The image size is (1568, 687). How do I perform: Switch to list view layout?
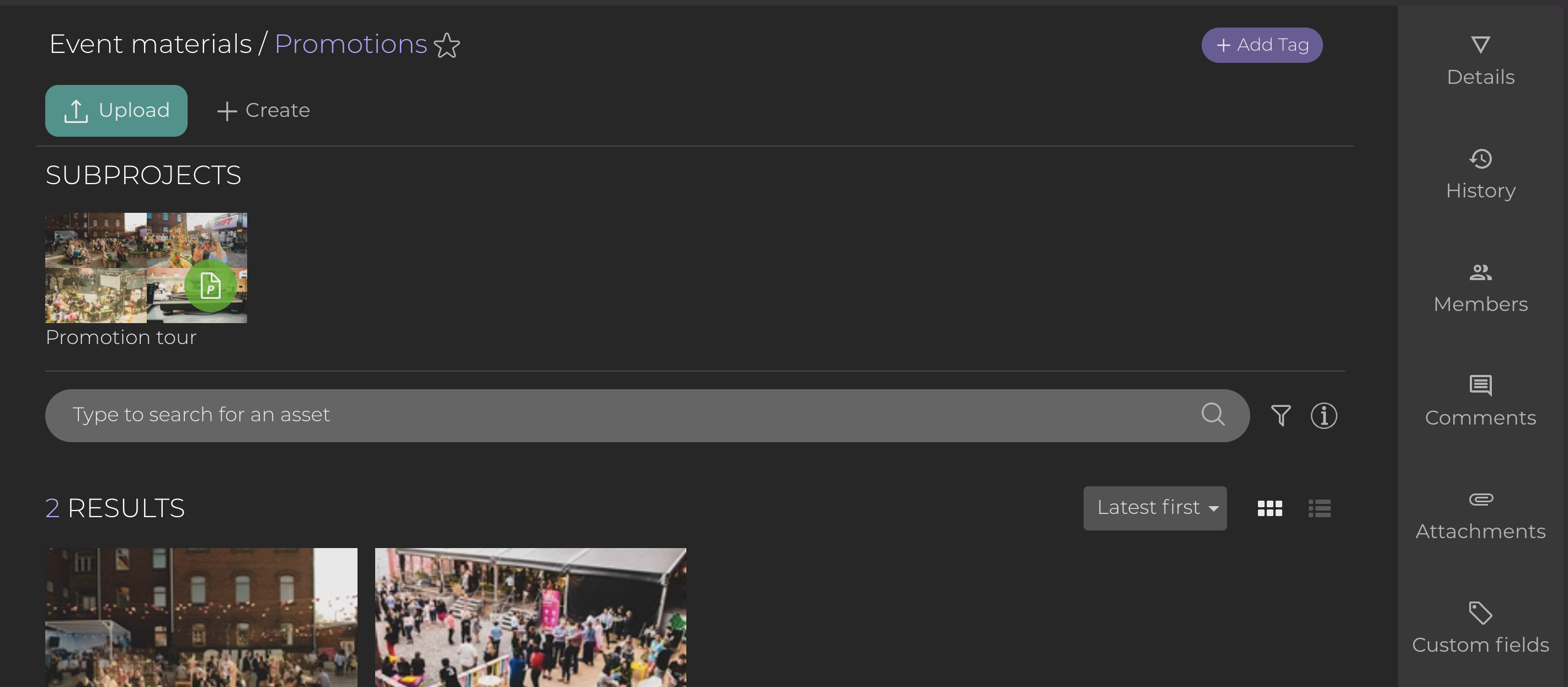click(x=1319, y=508)
